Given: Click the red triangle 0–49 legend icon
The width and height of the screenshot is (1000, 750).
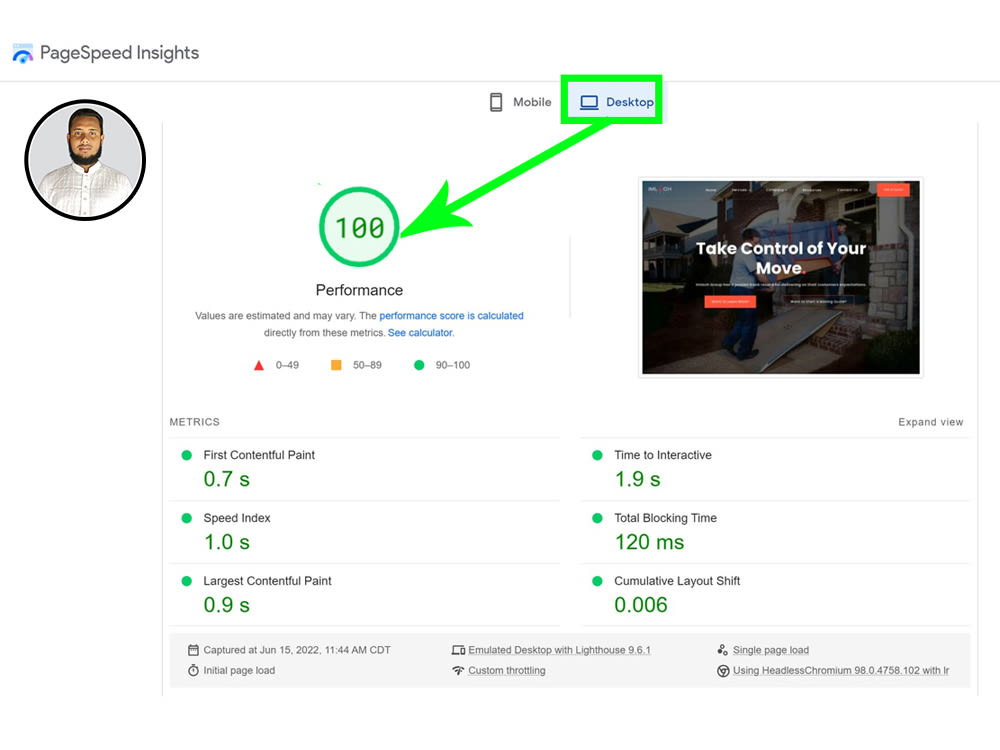Looking at the screenshot, I should [x=259, y=365].
